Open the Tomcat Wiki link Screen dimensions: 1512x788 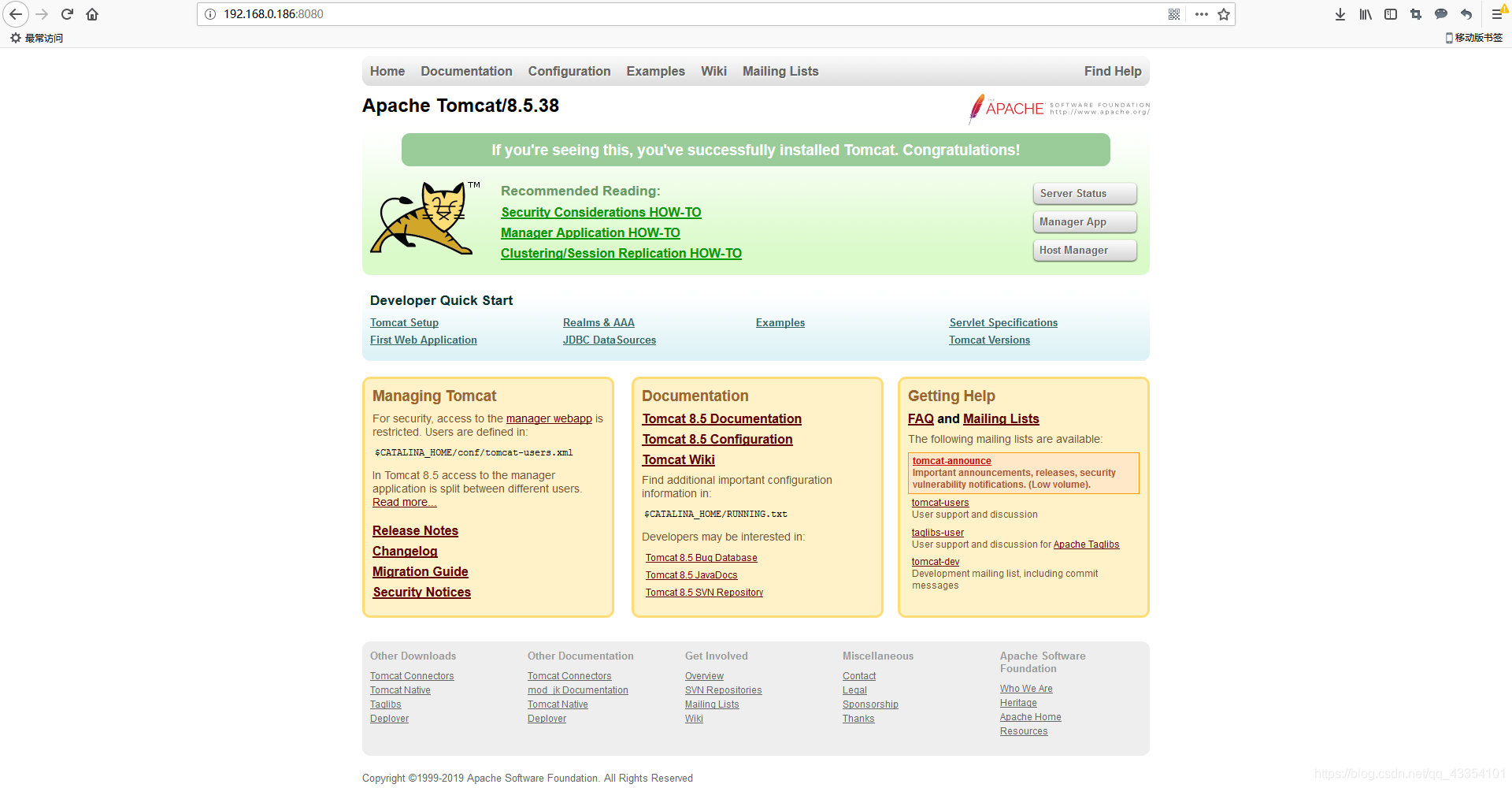coord(678,459)
